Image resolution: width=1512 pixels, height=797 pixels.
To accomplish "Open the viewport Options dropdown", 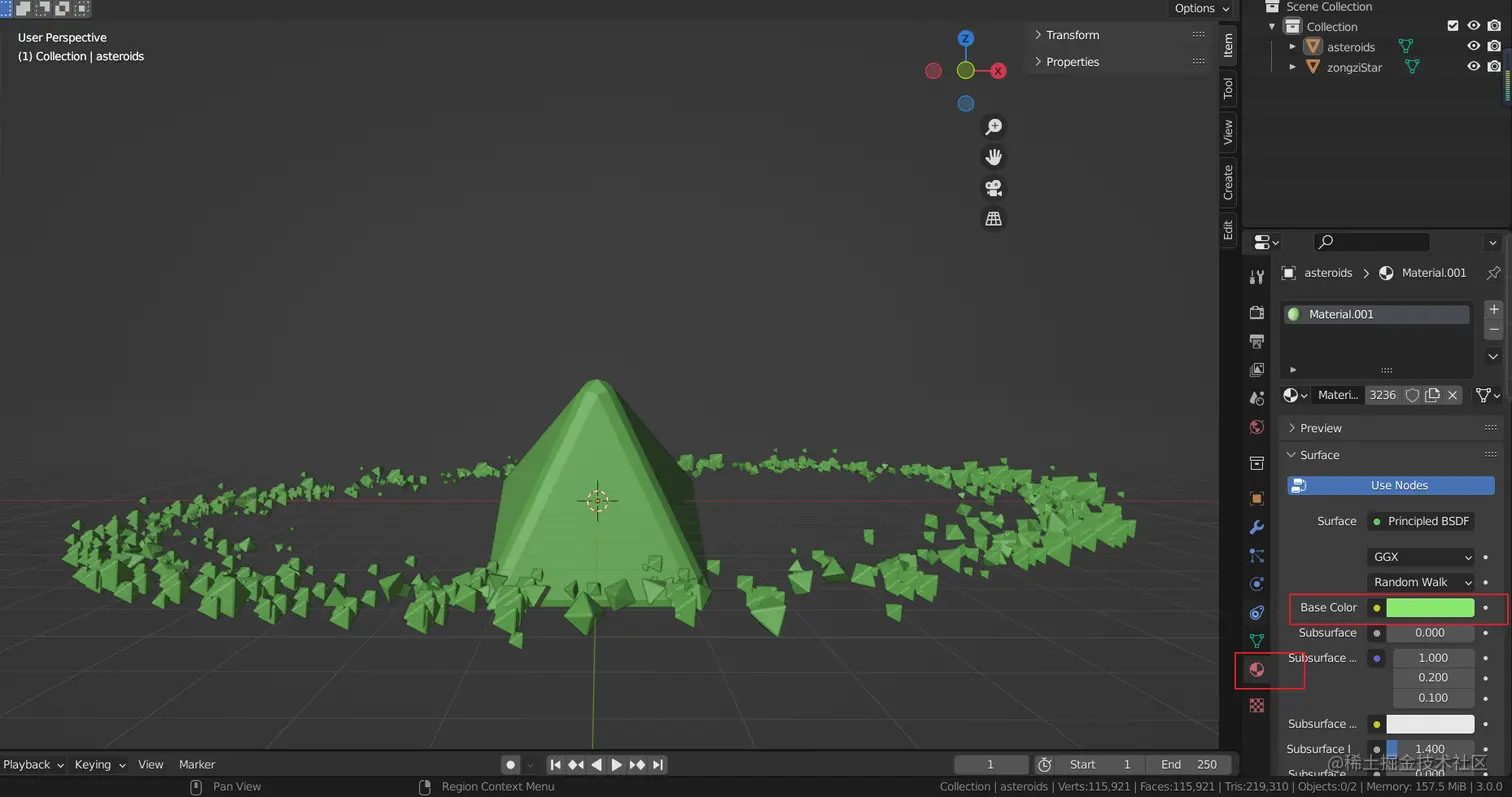I will (x=1202, y=8).
